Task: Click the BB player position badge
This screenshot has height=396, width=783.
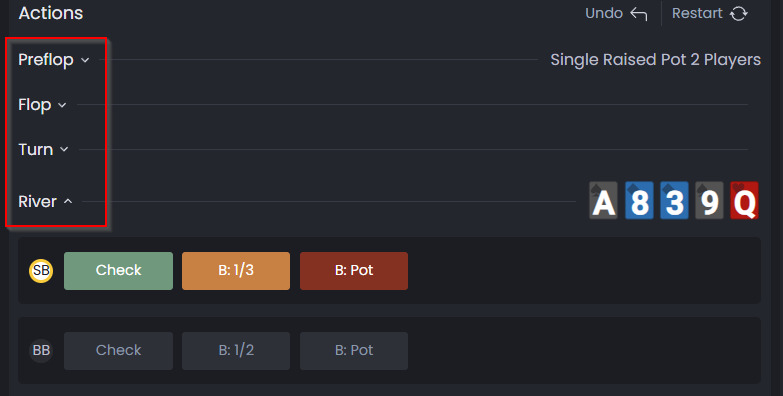Action: coord(41,351)
